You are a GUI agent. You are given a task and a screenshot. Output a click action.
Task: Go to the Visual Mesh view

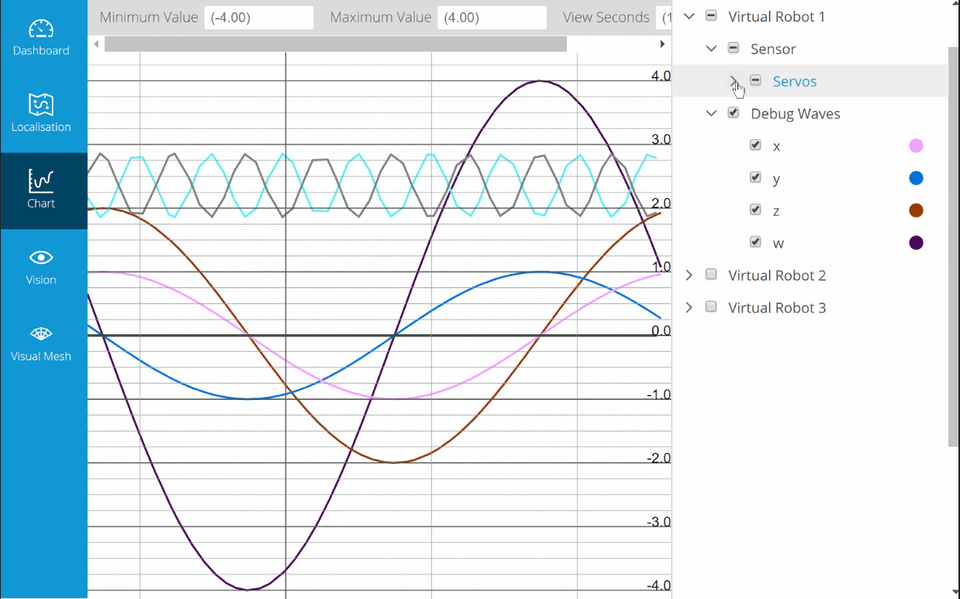(x=41, y=341)
